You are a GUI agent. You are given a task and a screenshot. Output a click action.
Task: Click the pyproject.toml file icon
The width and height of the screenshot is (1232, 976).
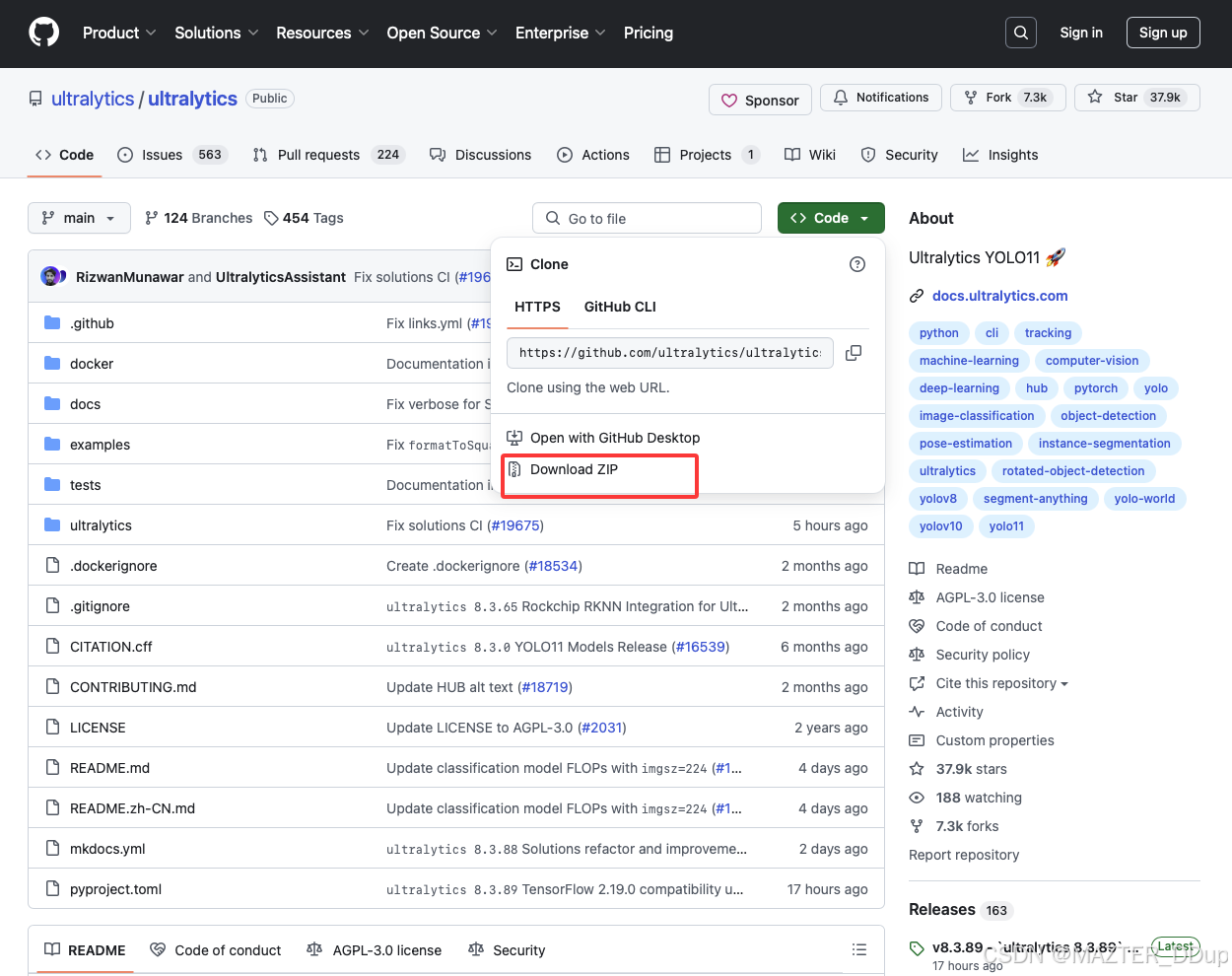click(x=52, y=889)
